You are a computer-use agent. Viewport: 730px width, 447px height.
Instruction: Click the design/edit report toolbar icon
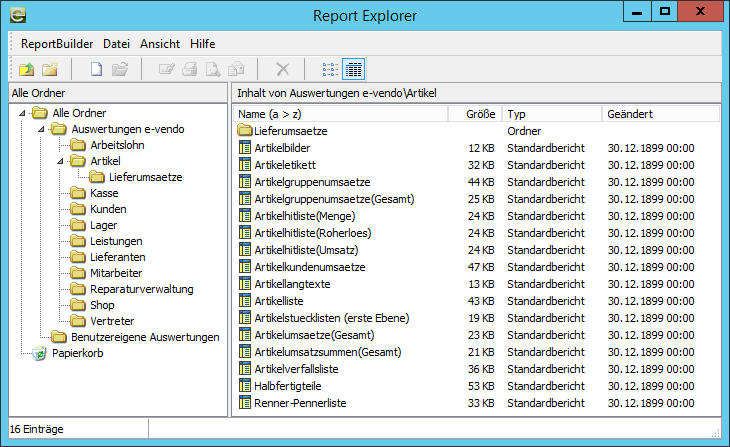[166, 69]
